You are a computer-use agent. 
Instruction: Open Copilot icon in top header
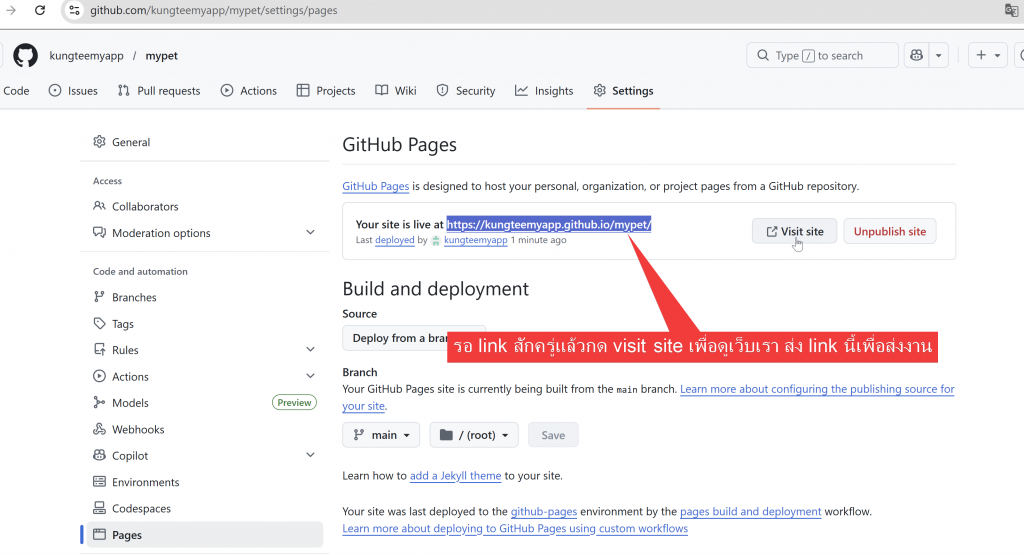(915, 56)
